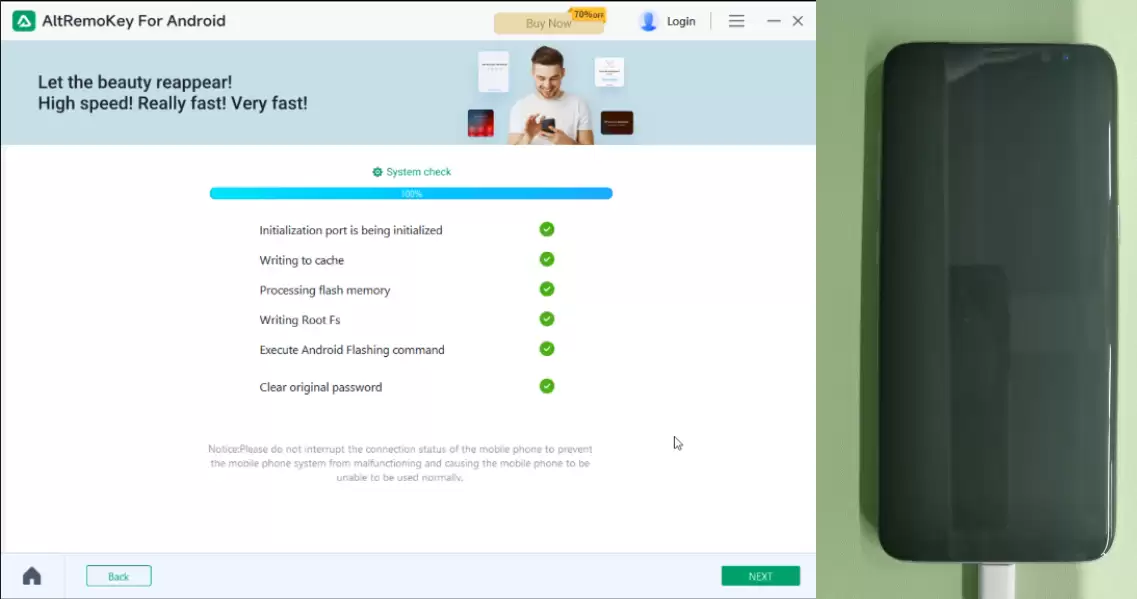
Task: Click the user avatar icon beside Login
Action: (648, 21)
